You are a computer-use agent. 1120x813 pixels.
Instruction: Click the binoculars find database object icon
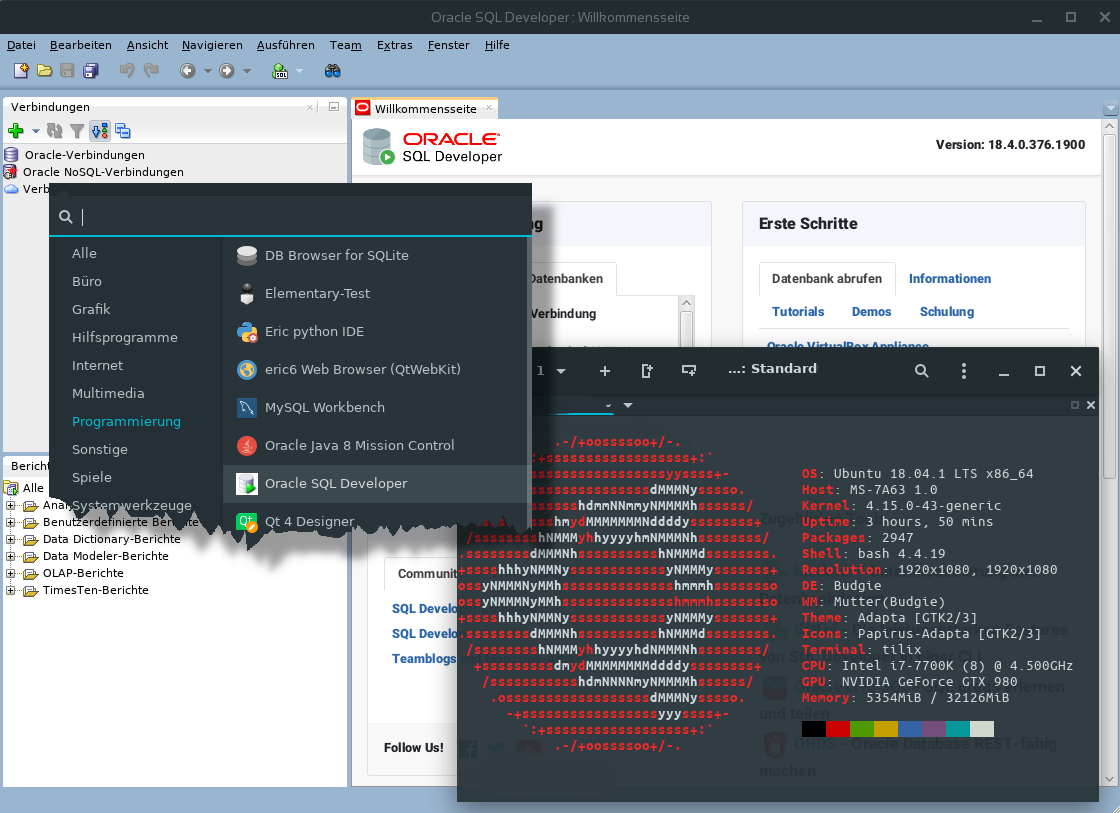pyautogui.click(x=332, y=71)
